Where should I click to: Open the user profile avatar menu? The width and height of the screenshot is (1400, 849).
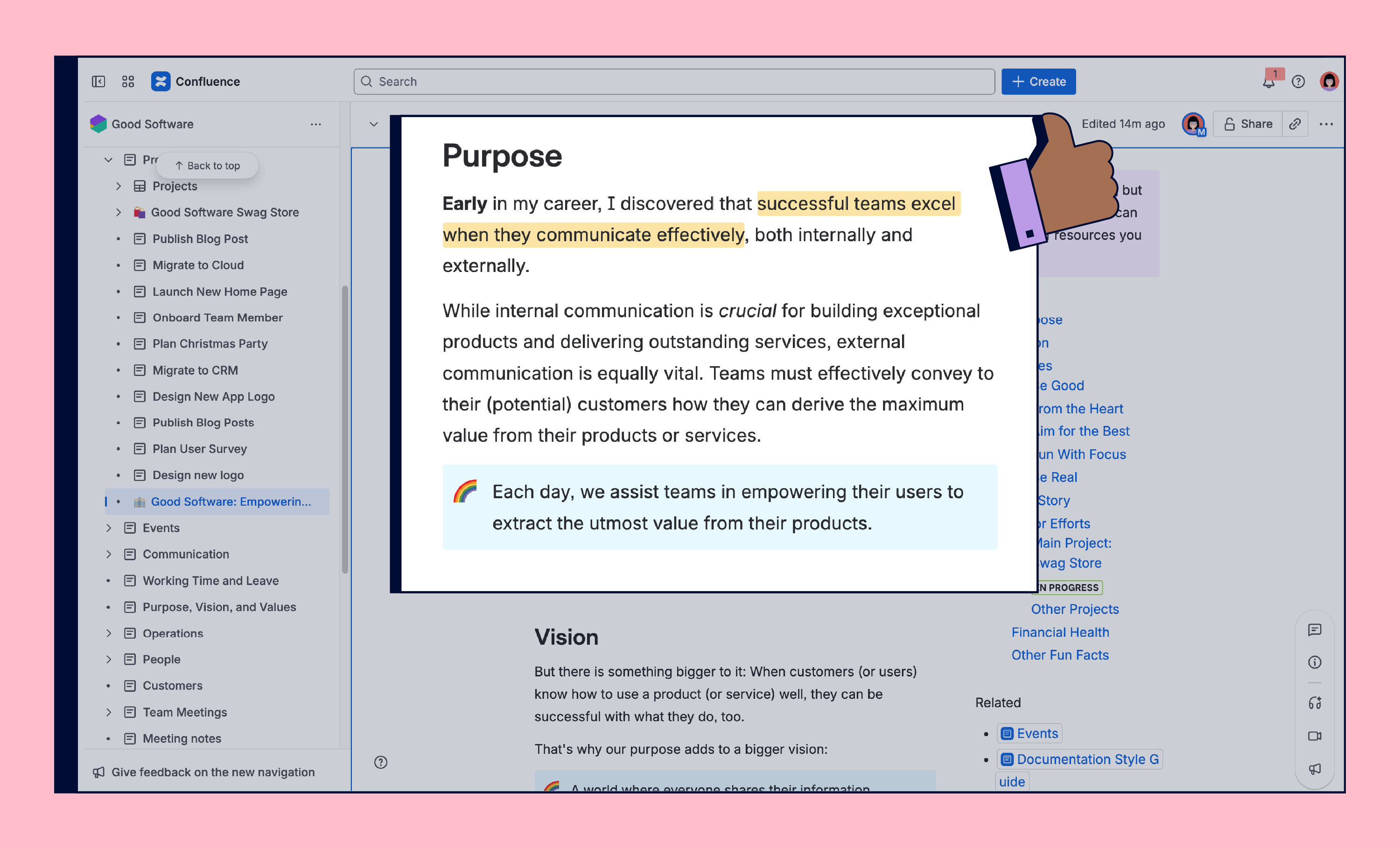click(x=1330, y=82)
